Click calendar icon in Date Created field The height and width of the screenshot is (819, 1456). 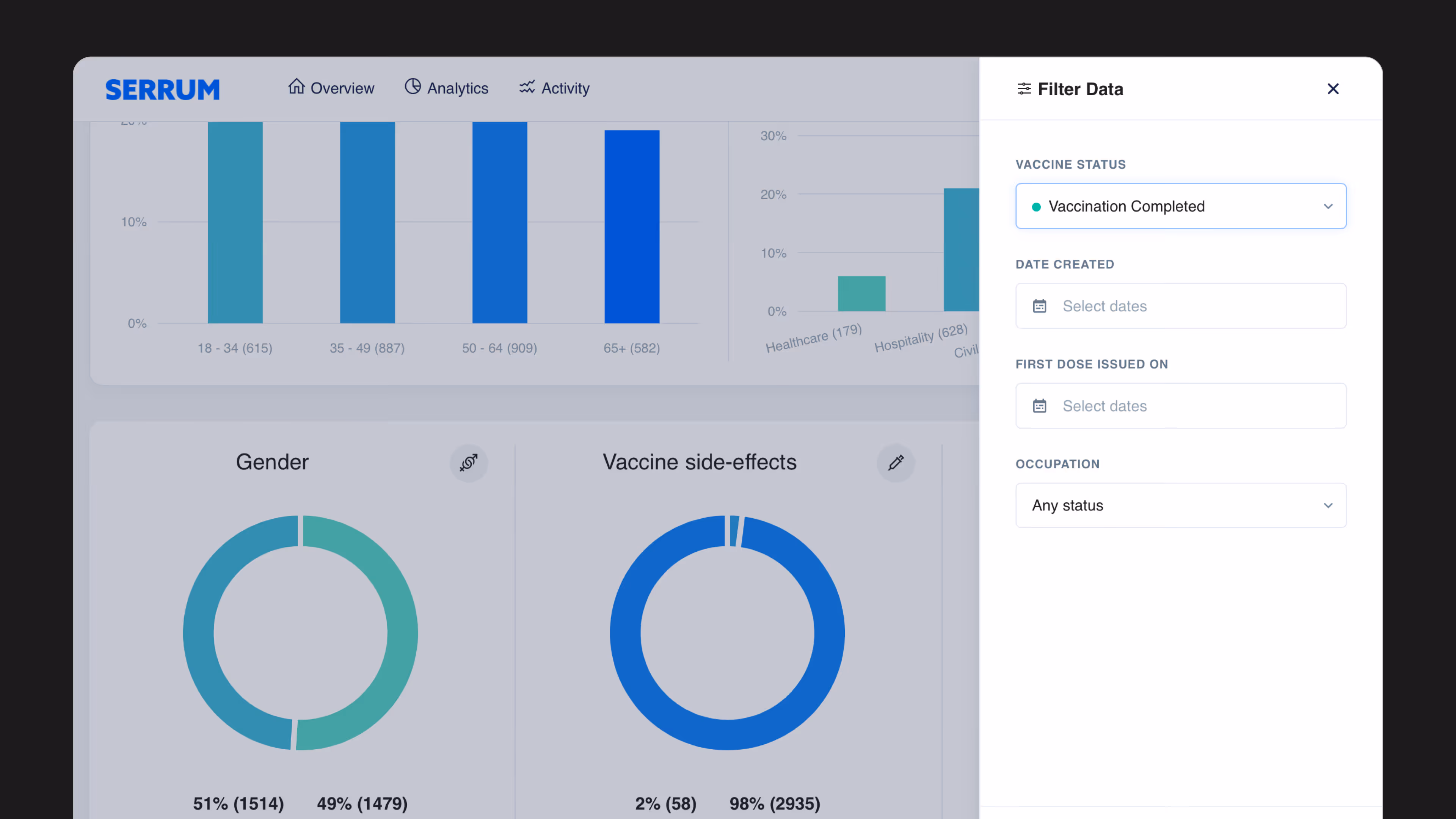1039,306
